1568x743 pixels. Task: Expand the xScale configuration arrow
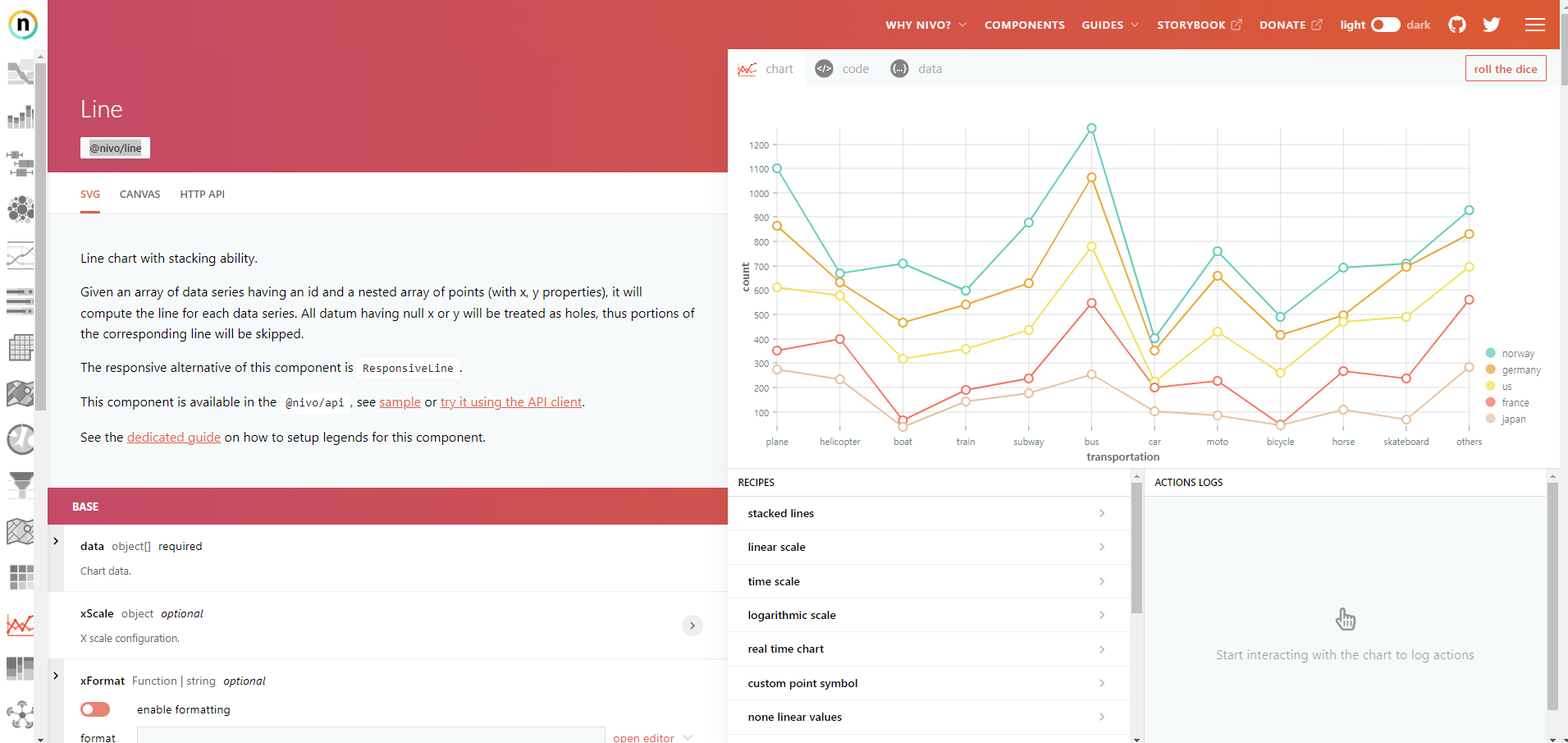click(x=693, y=626)
